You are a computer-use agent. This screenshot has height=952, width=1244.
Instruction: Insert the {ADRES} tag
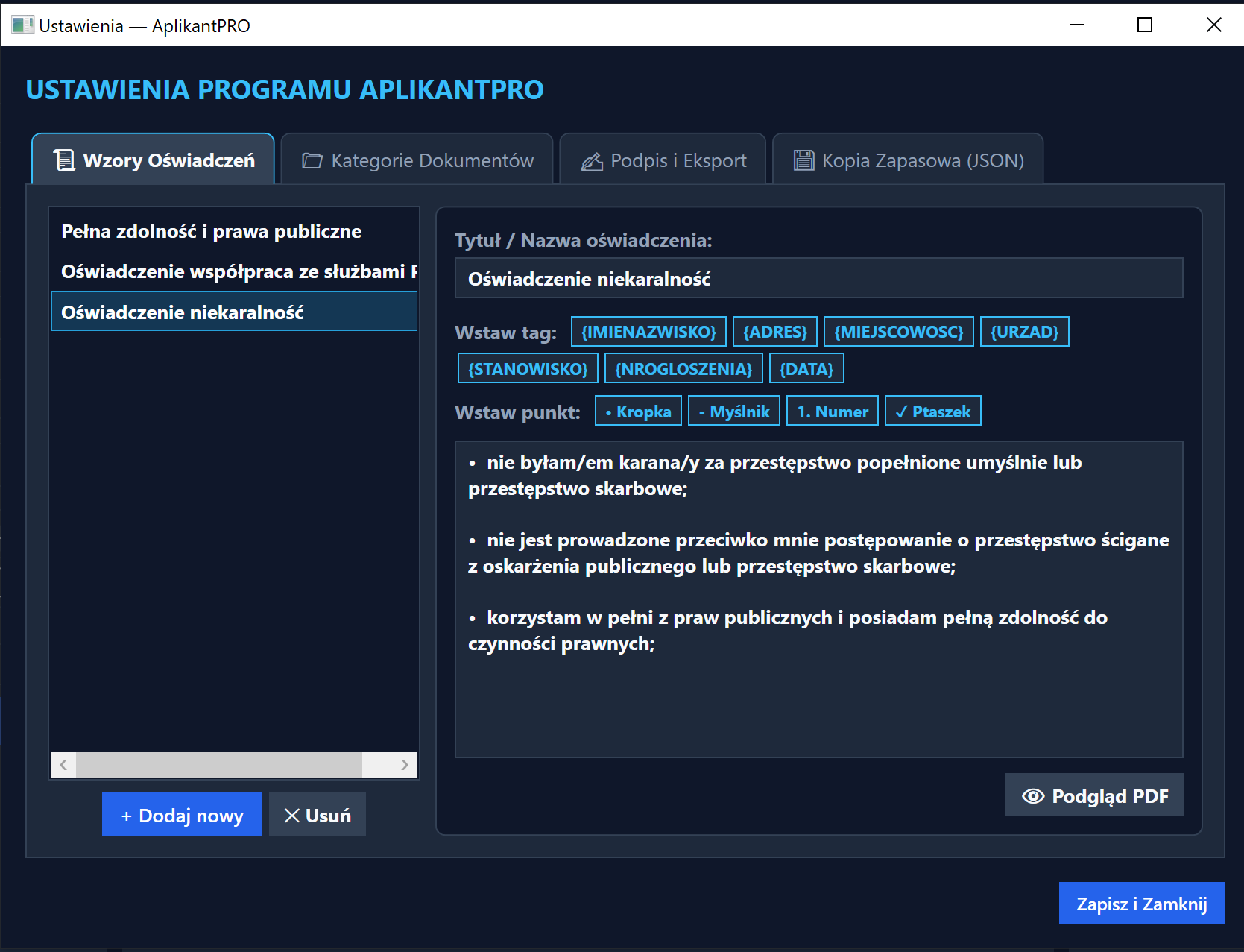(x=775, y=332)
